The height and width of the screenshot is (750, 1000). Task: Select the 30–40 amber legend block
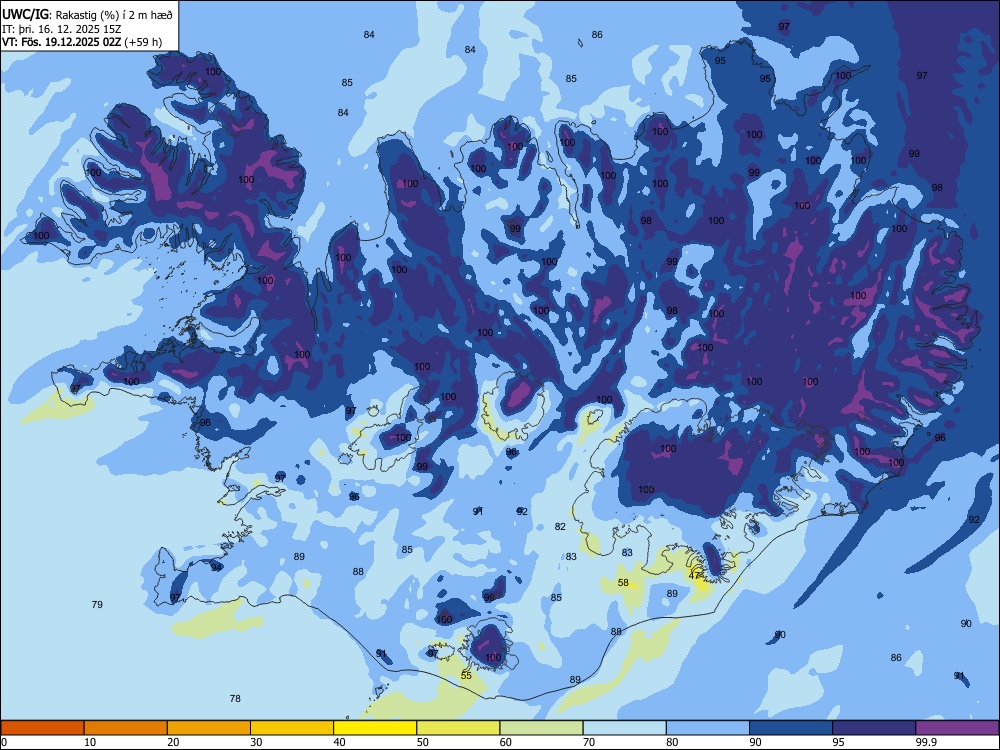292,728
